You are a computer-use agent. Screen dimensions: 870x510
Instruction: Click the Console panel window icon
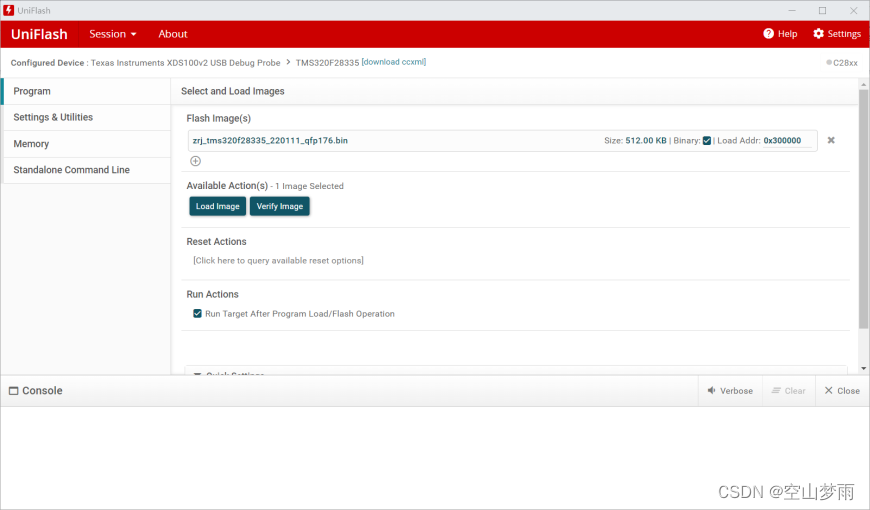13,391
